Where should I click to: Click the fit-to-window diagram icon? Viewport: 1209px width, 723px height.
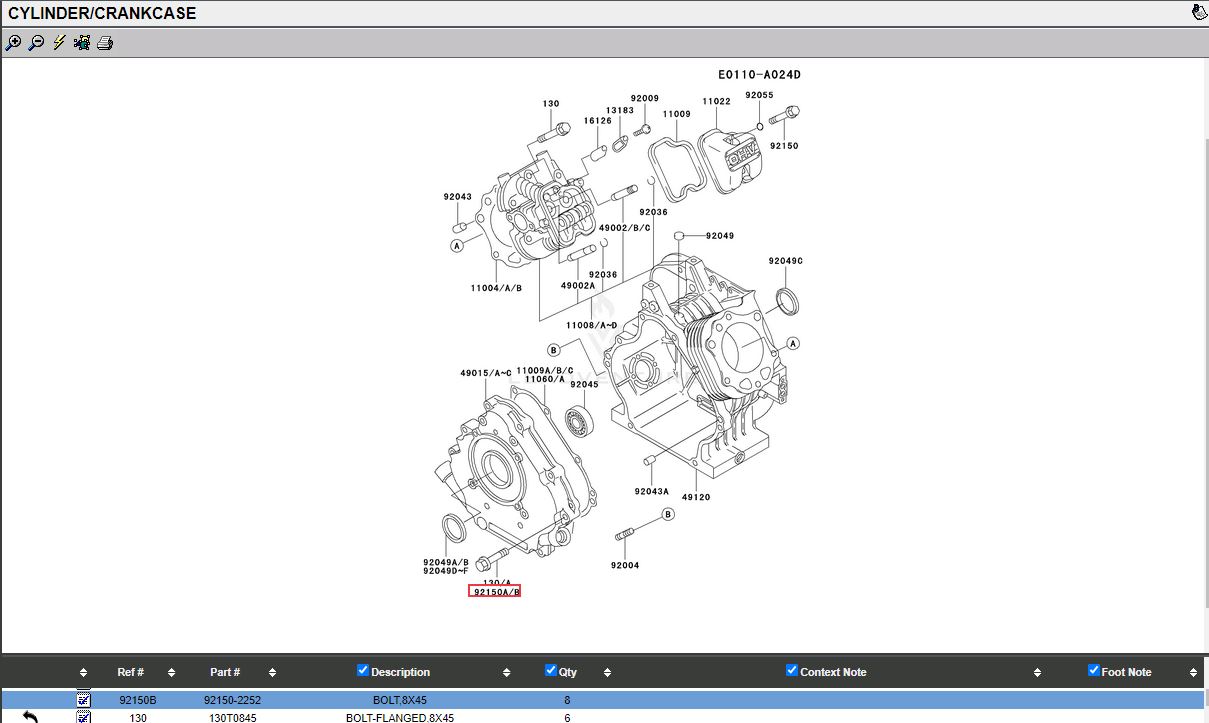coord(82,43)
